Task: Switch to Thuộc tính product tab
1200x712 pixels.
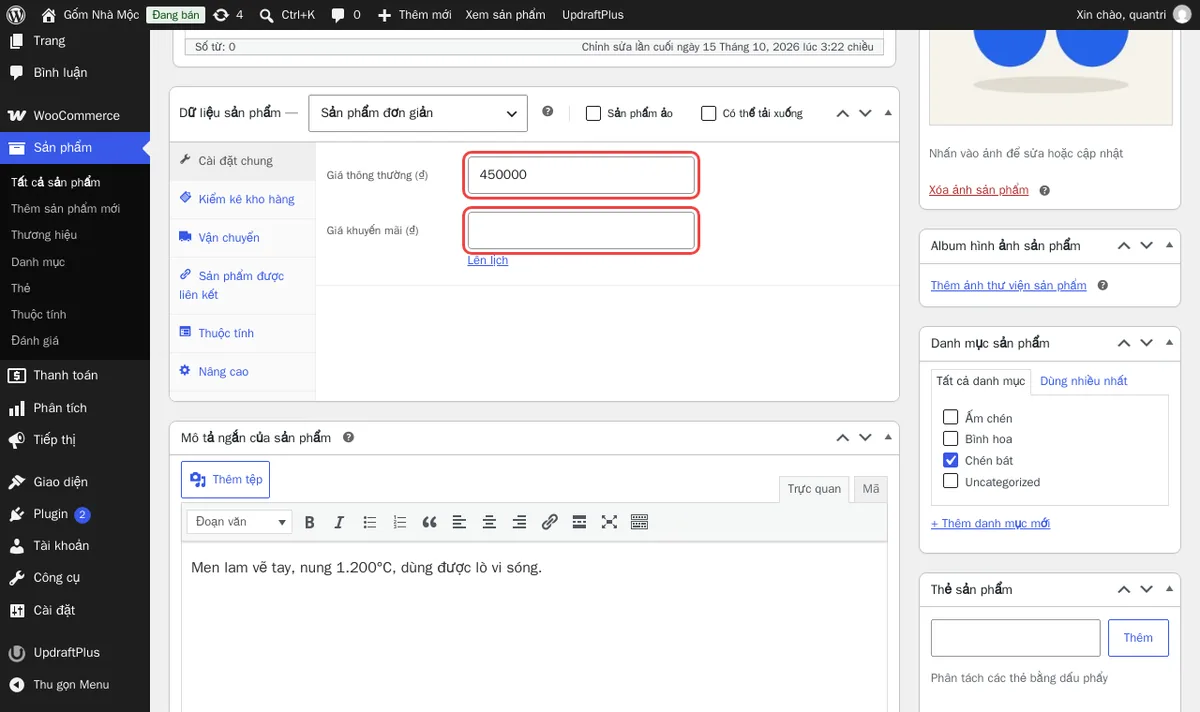Action: pyautogui.click(x=243, y=333)
